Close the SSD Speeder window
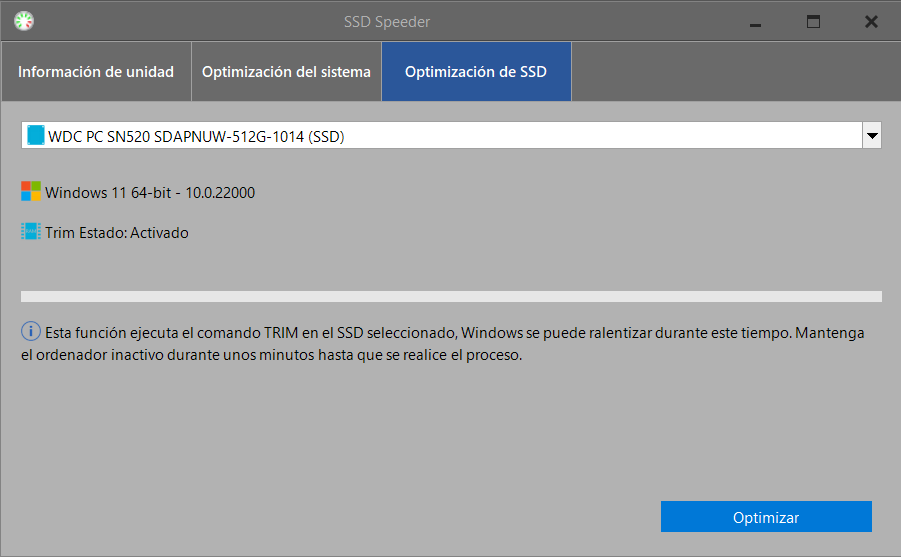This screenshot has width=901, height=557. pos(871,21)
